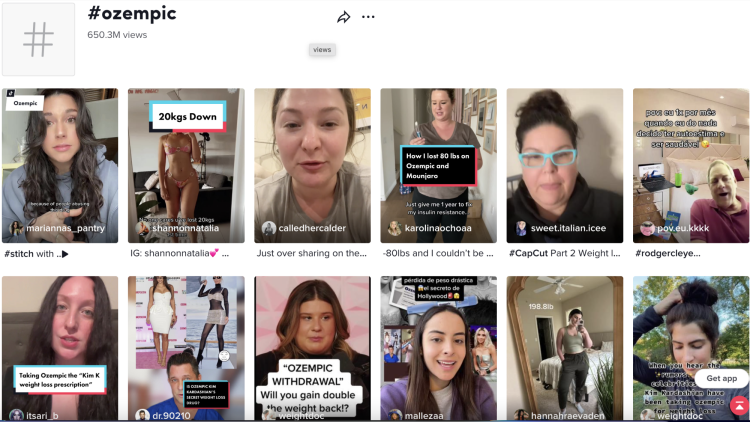Open sweet.italian.icee video thumbnail

(x=565, y=166)
